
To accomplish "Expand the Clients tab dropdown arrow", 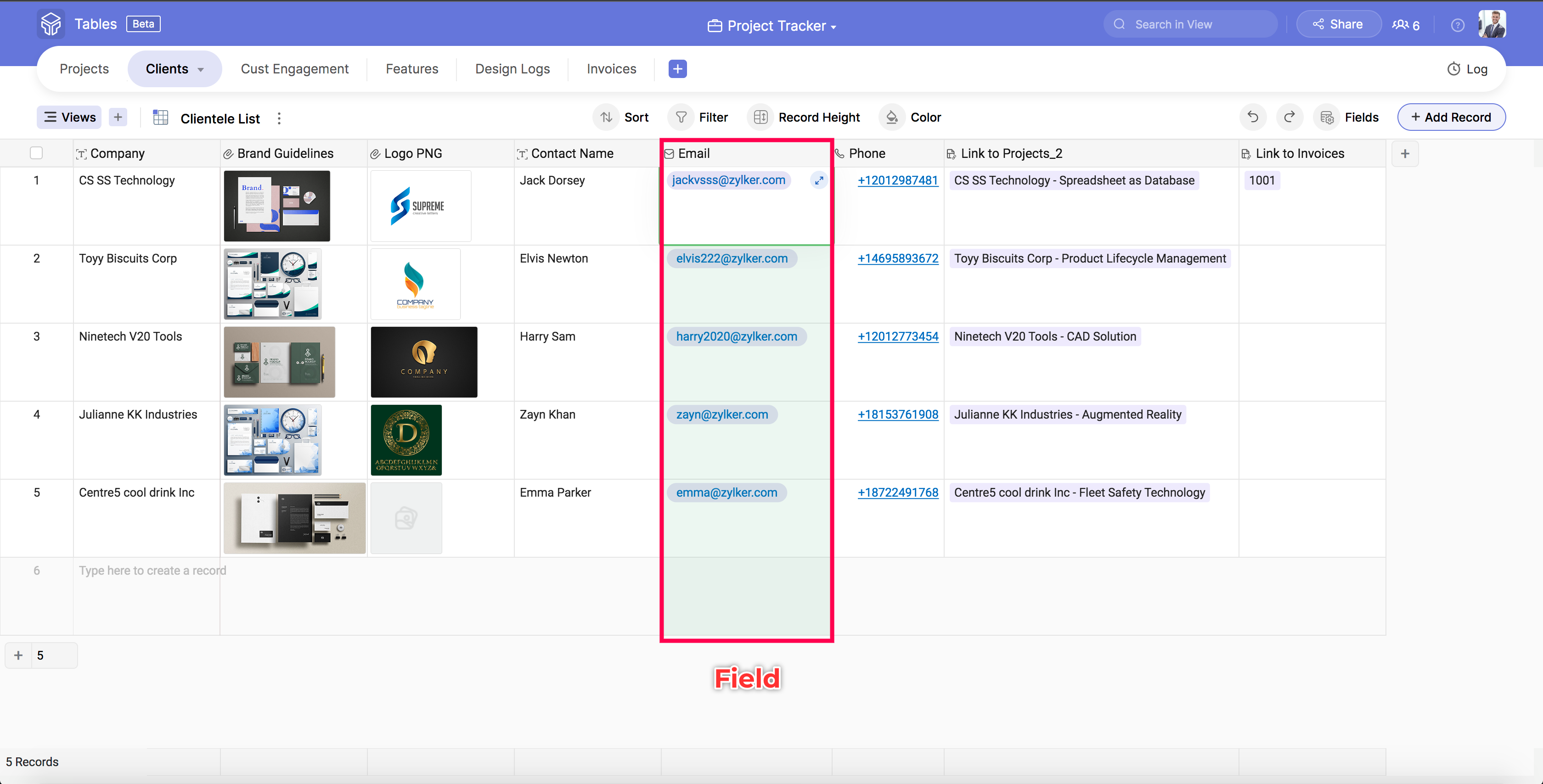I will pos(201,69).
